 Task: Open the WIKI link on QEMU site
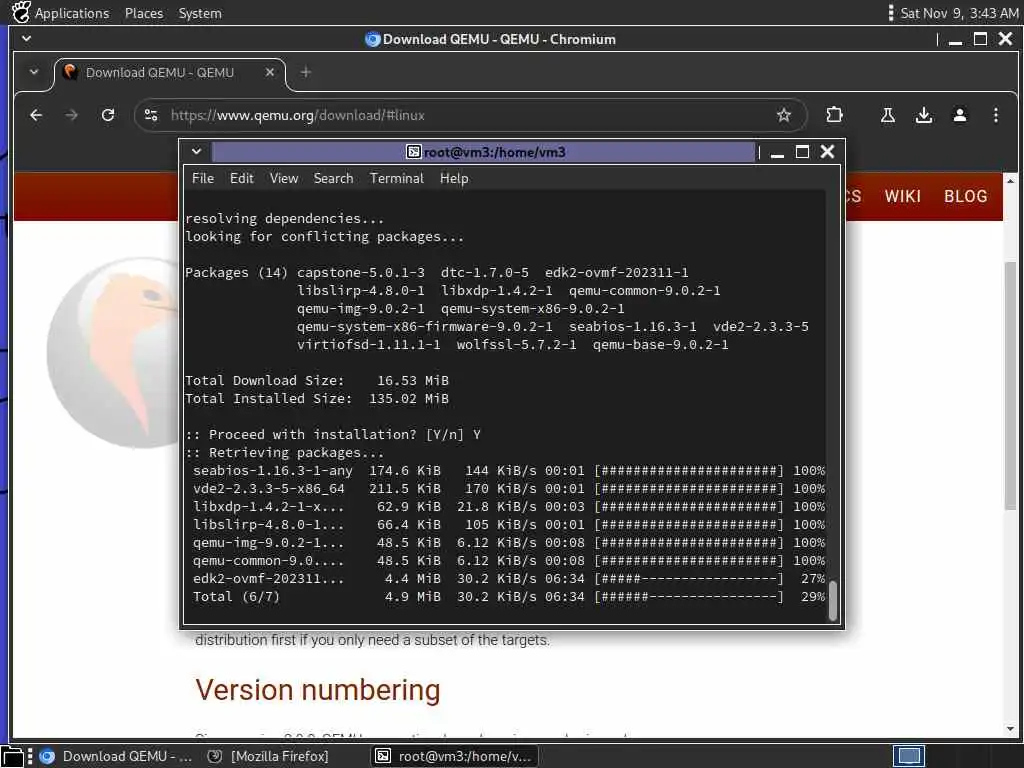coord(903,196)
